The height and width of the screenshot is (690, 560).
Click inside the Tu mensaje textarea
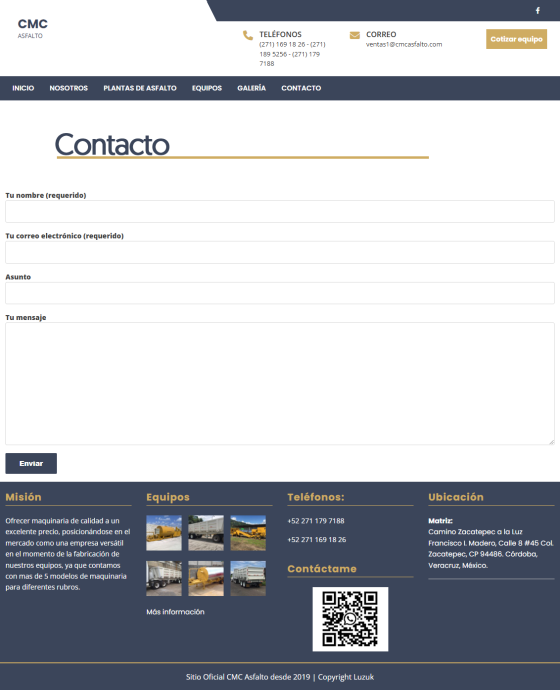(280, 383)
